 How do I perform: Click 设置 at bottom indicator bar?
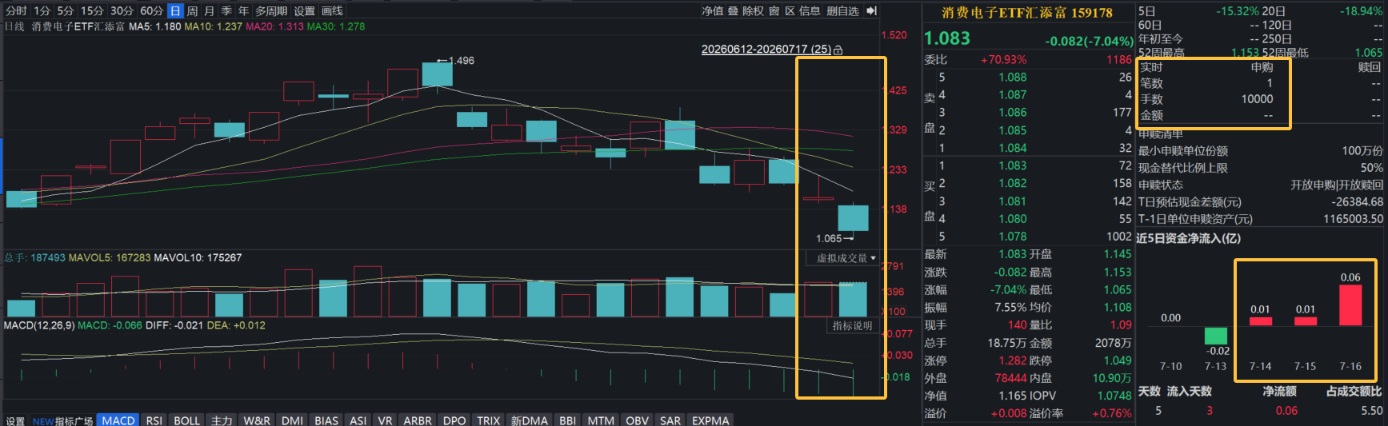(14, 420)
